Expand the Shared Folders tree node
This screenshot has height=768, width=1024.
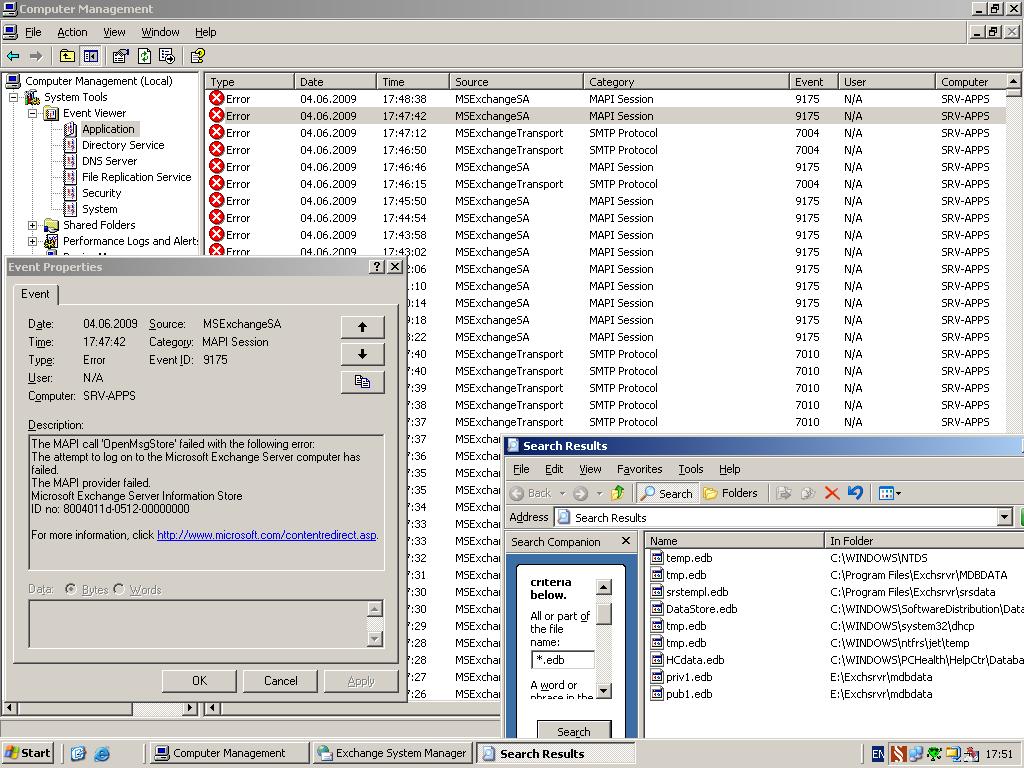(x=32, y=225)
